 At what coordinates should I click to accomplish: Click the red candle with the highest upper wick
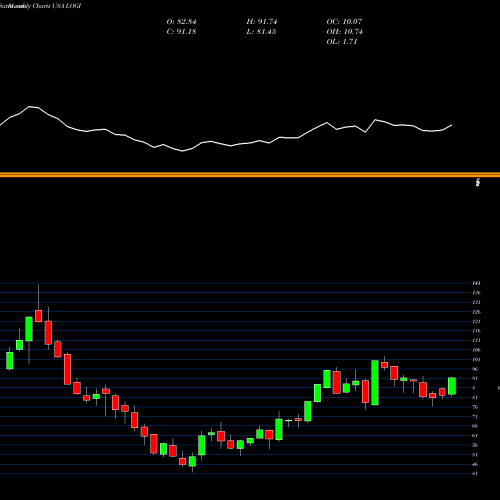tap(39, 316)
